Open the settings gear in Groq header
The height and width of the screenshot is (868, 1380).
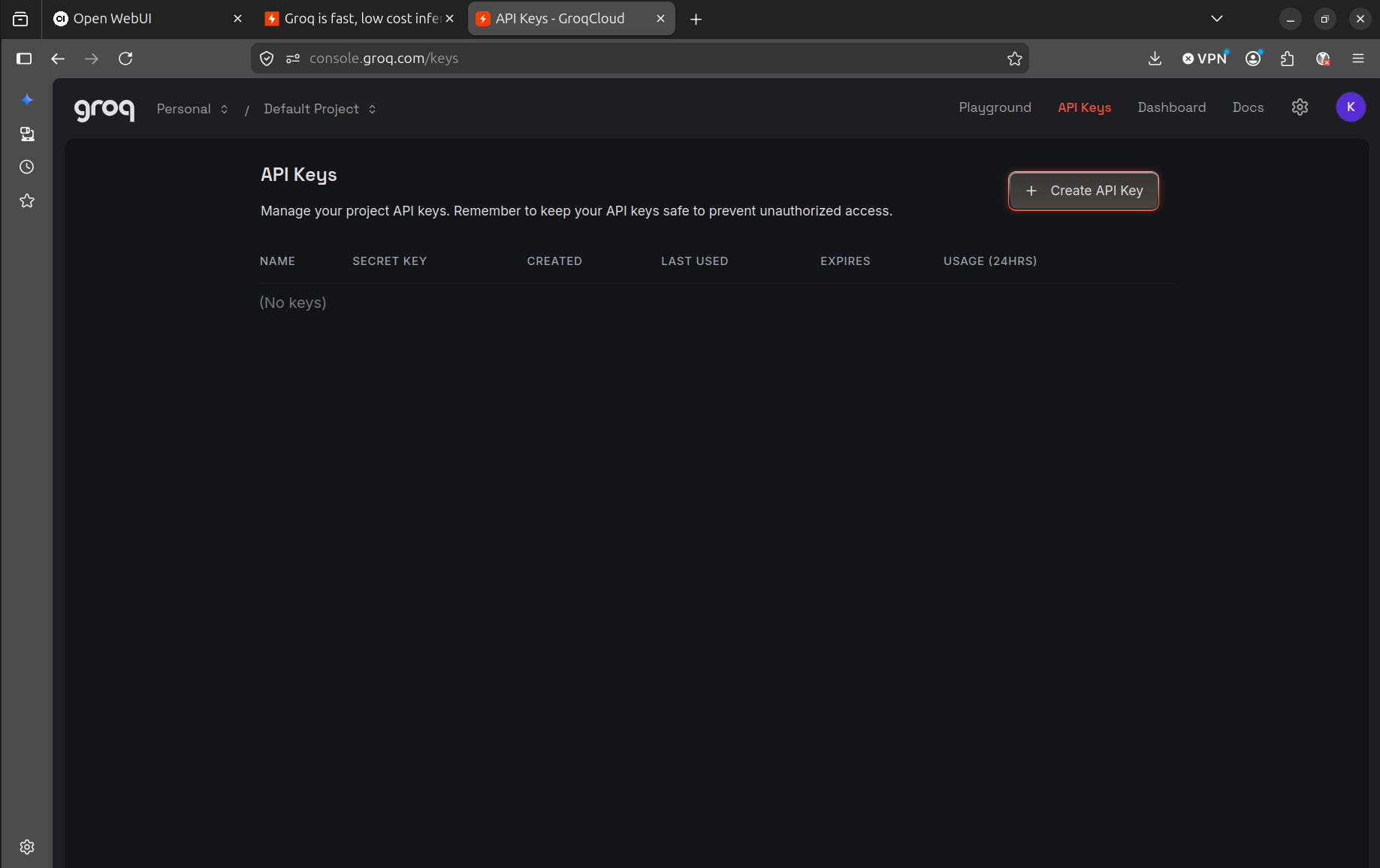click(1300, 107)
